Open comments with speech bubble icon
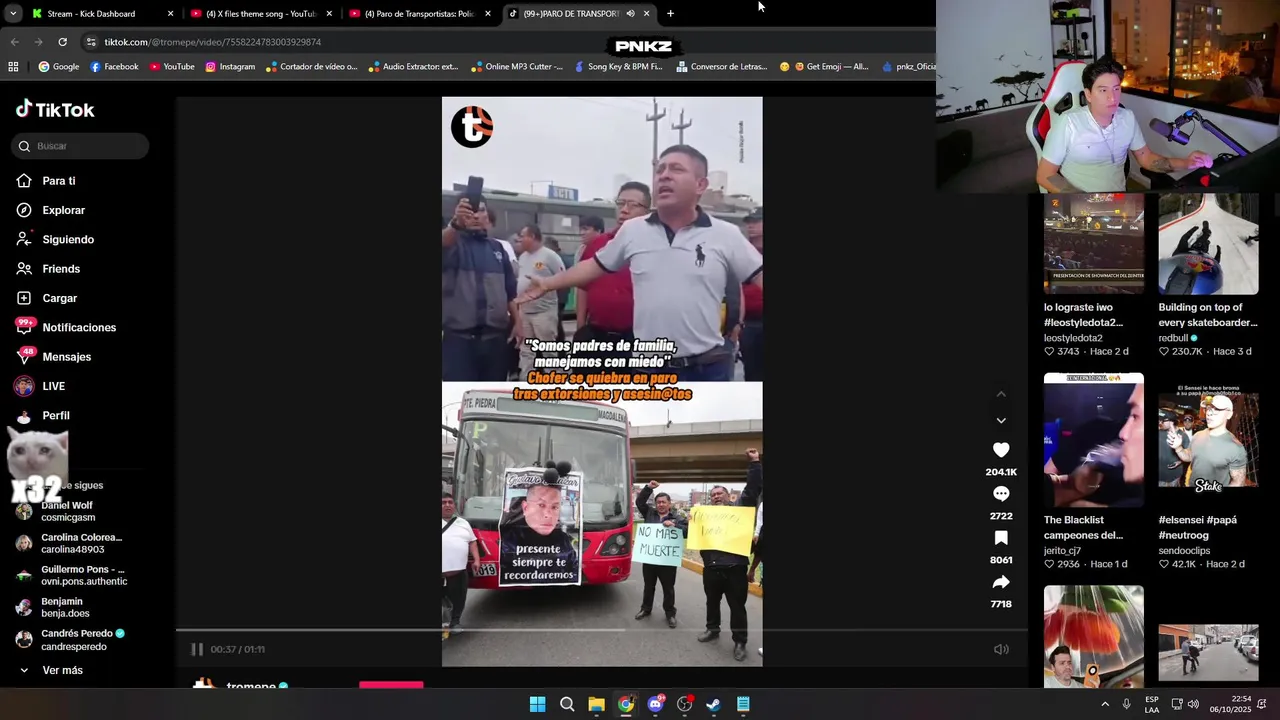 1001,494
